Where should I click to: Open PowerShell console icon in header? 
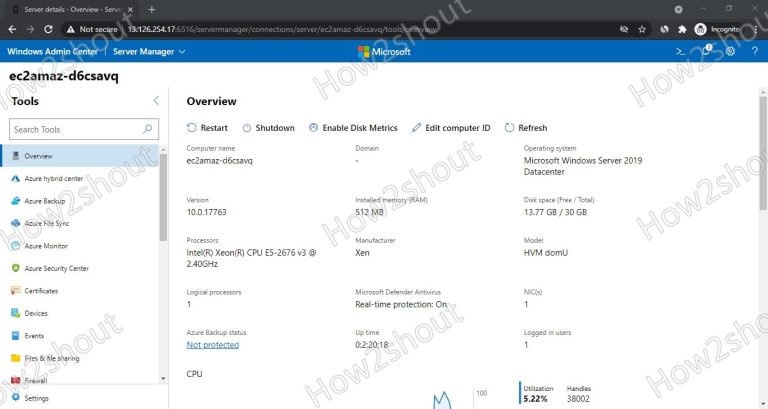[680, 51]
